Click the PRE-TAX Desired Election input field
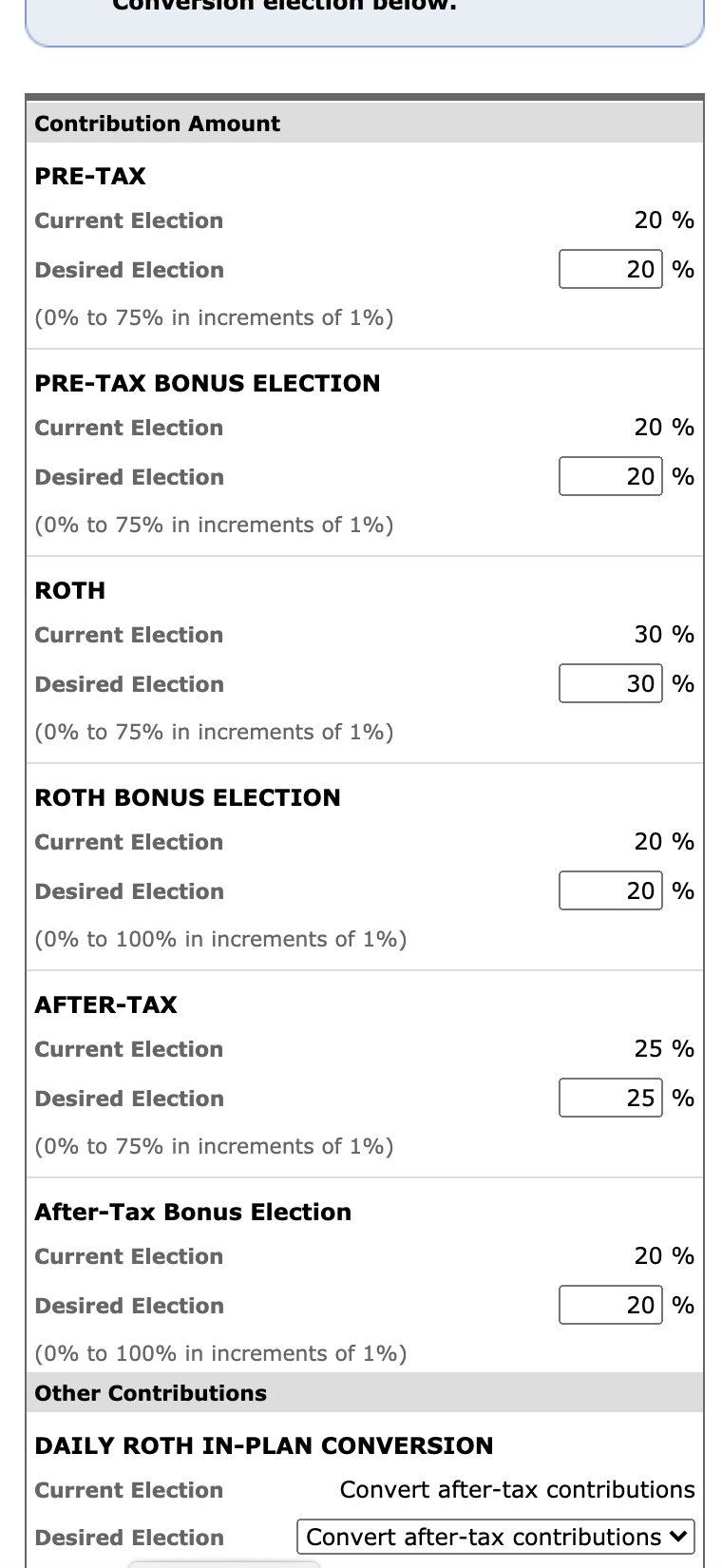The image size is (722, 1568). click(x=610, y=270)
